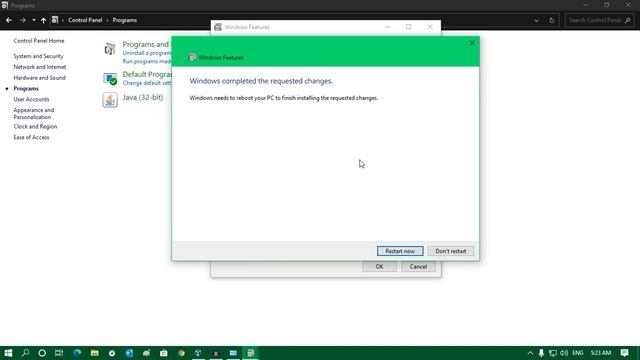Open Action Center notifications
640x360 pixels.
click(x=624, y=353)
